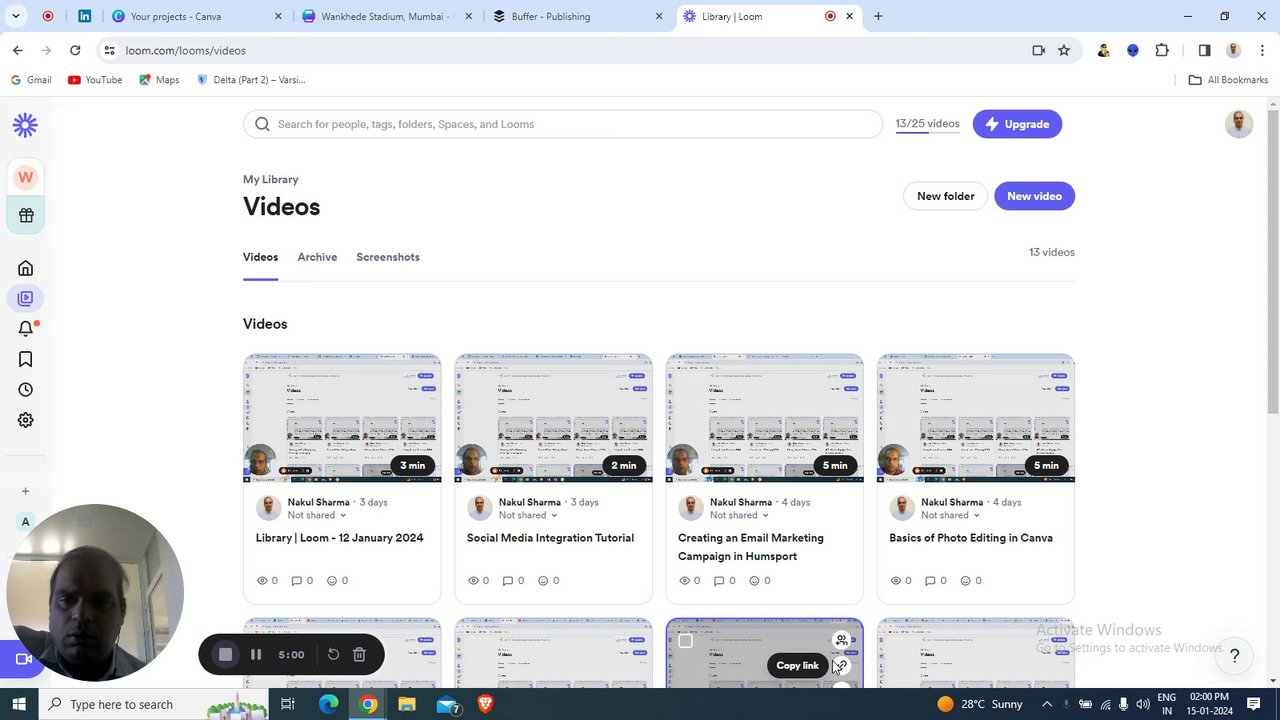
Task: Open the A space in sidebar
Action: (x=25, y=522)
